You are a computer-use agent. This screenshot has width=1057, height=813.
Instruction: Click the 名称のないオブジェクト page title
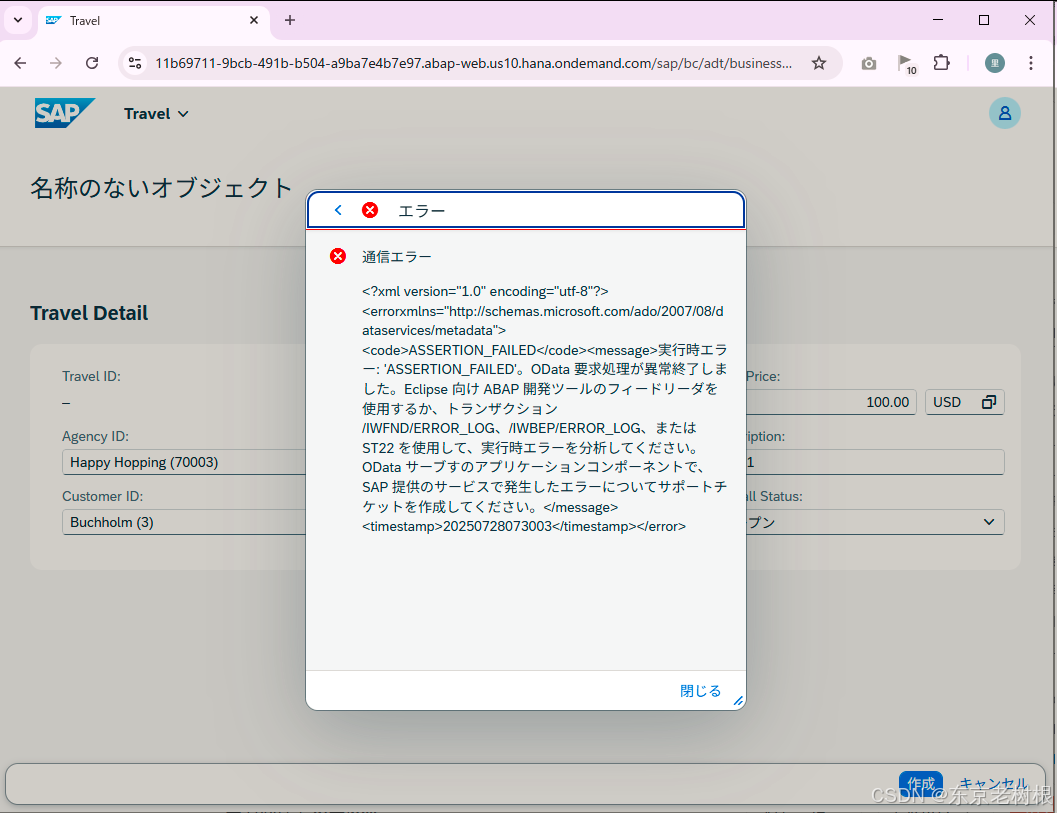[x=161, y=188]
